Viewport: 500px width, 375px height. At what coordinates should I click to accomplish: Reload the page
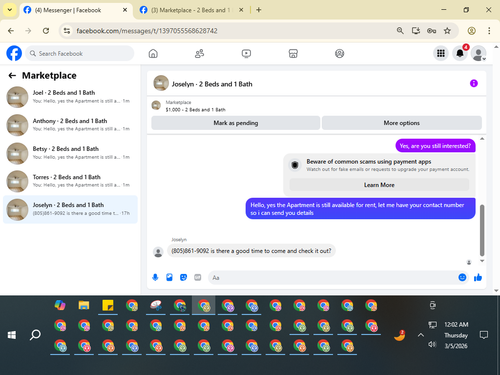pyautogui.click(x=46, y=31)
